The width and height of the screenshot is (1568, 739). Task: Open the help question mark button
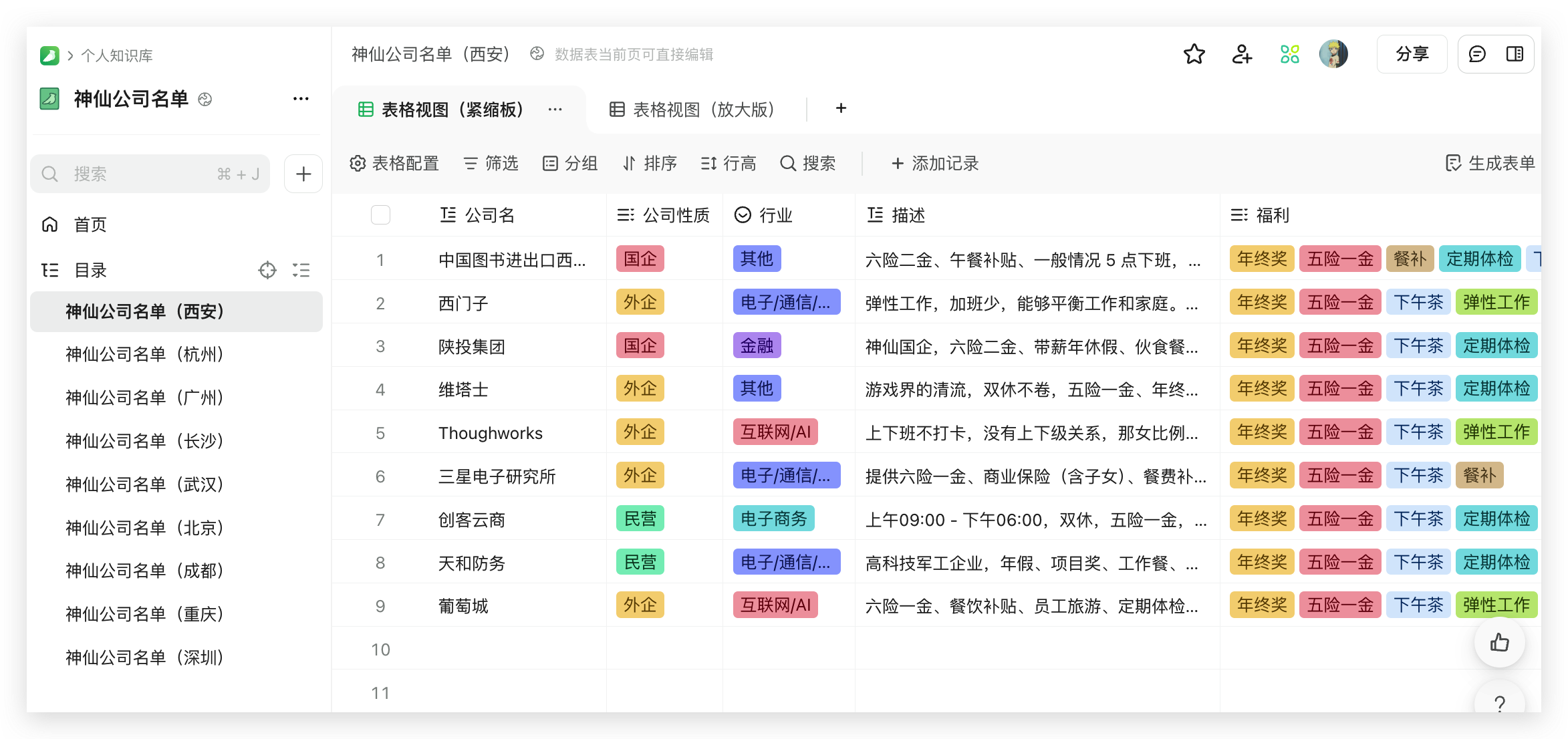[x=1499, y=703]
